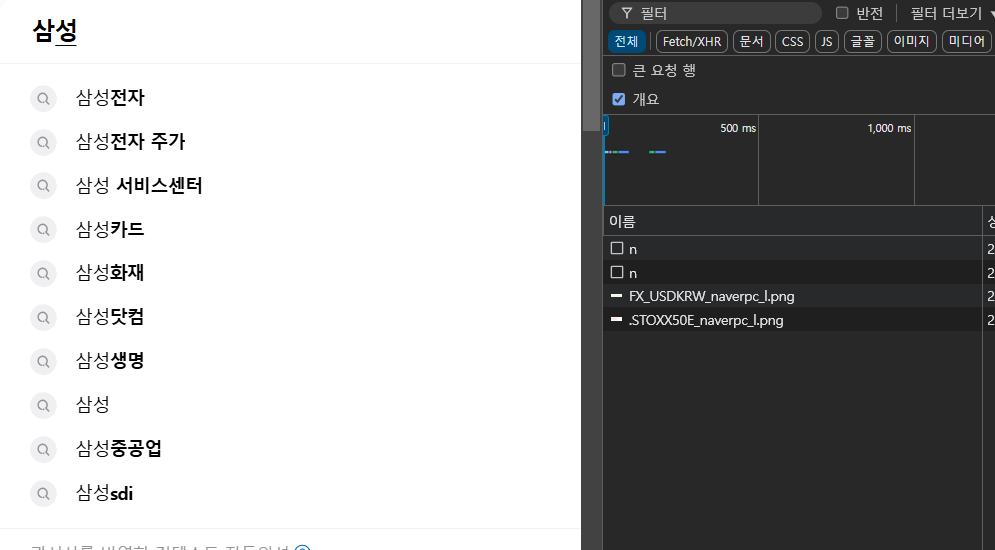The image size is (995, 550).
Task: Choose the 삼성화재 suggestion
Action: [110, 273]
